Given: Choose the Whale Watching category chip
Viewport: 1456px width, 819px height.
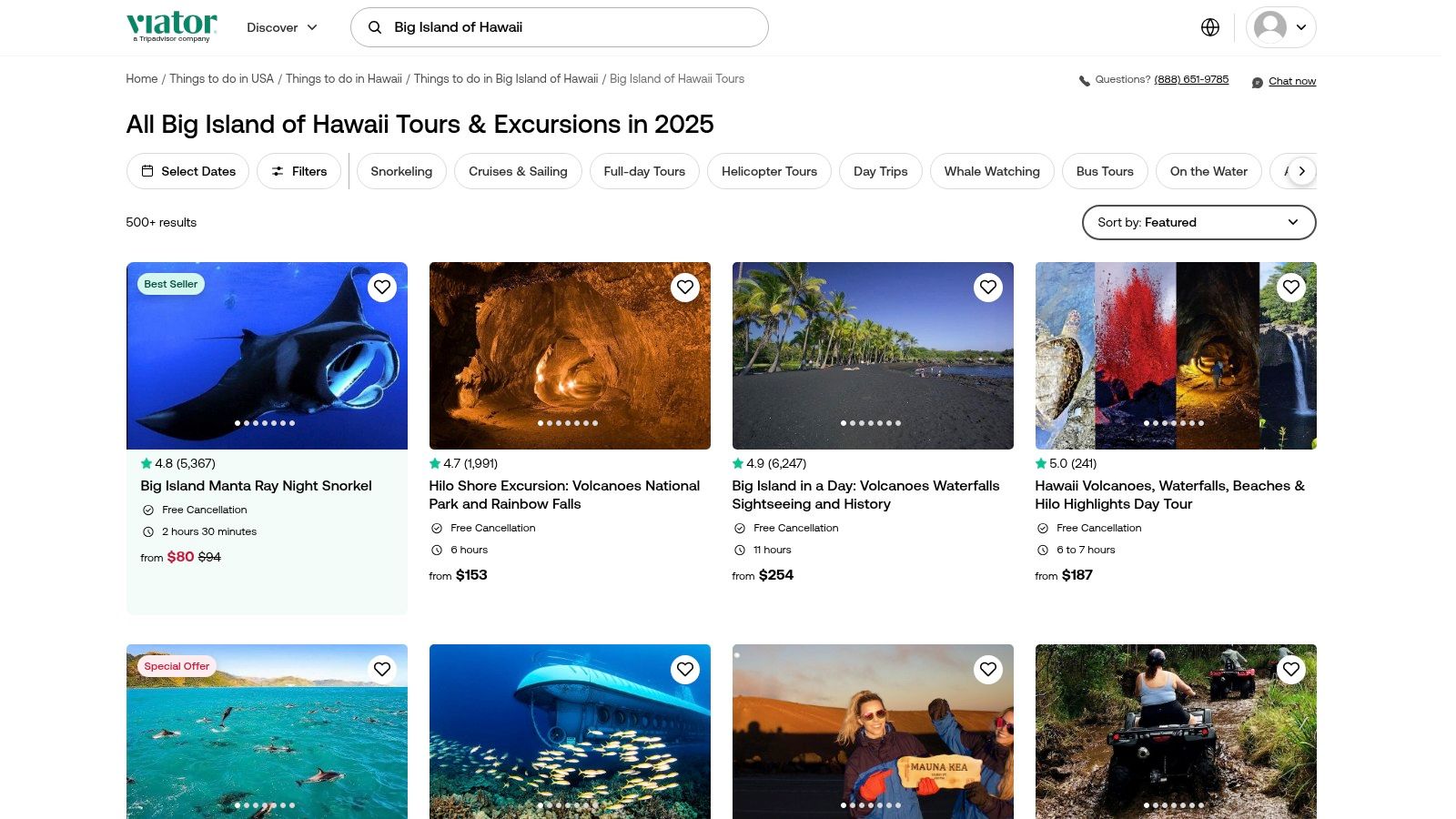Looking at the screenshot, I should (x=991, y=171).
